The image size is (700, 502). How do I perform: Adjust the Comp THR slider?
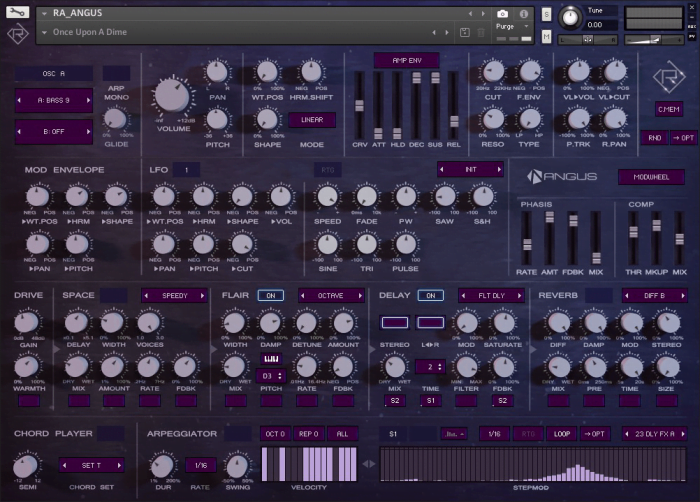tap(633, 232)
